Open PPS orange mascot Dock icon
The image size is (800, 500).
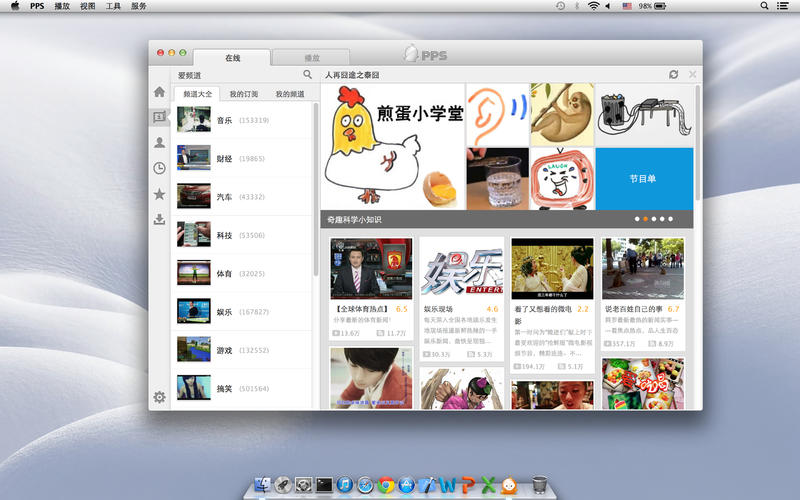509,485
